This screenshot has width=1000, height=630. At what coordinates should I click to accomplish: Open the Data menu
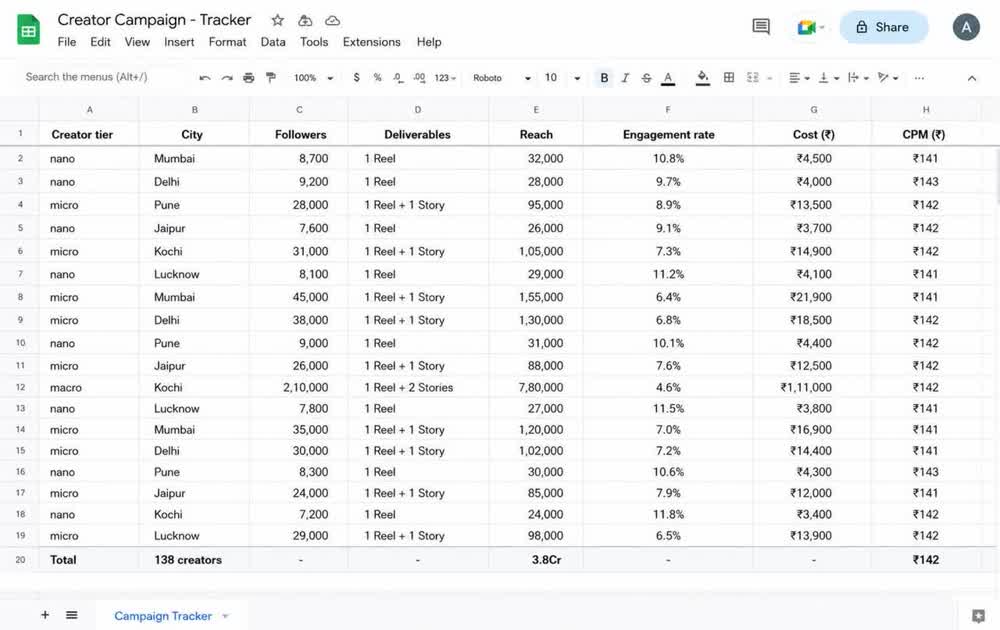coord(273,42)
